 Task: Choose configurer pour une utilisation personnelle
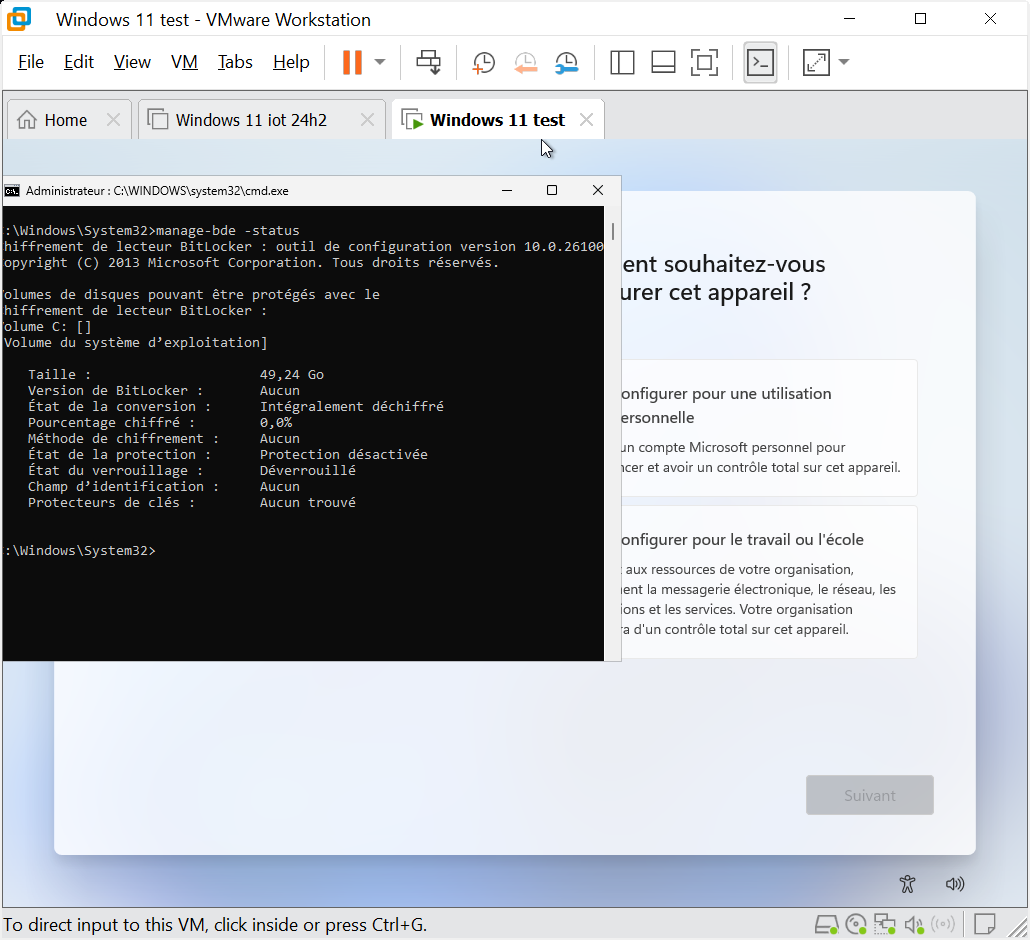pos(769,428)
